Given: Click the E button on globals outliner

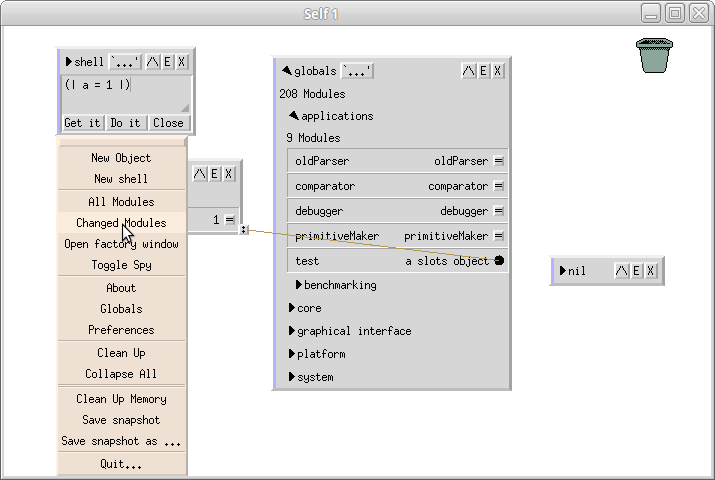Looking at the screenshot, I should click(x=483, y=71).
